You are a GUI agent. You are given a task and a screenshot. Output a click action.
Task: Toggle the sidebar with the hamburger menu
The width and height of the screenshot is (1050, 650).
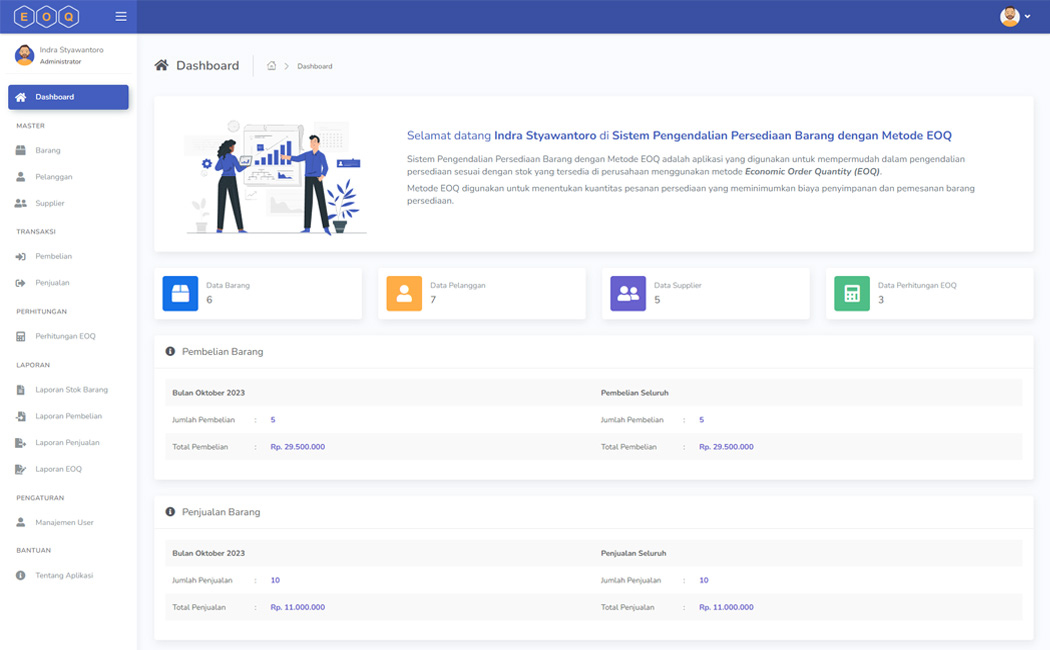(x=120, y=16)
